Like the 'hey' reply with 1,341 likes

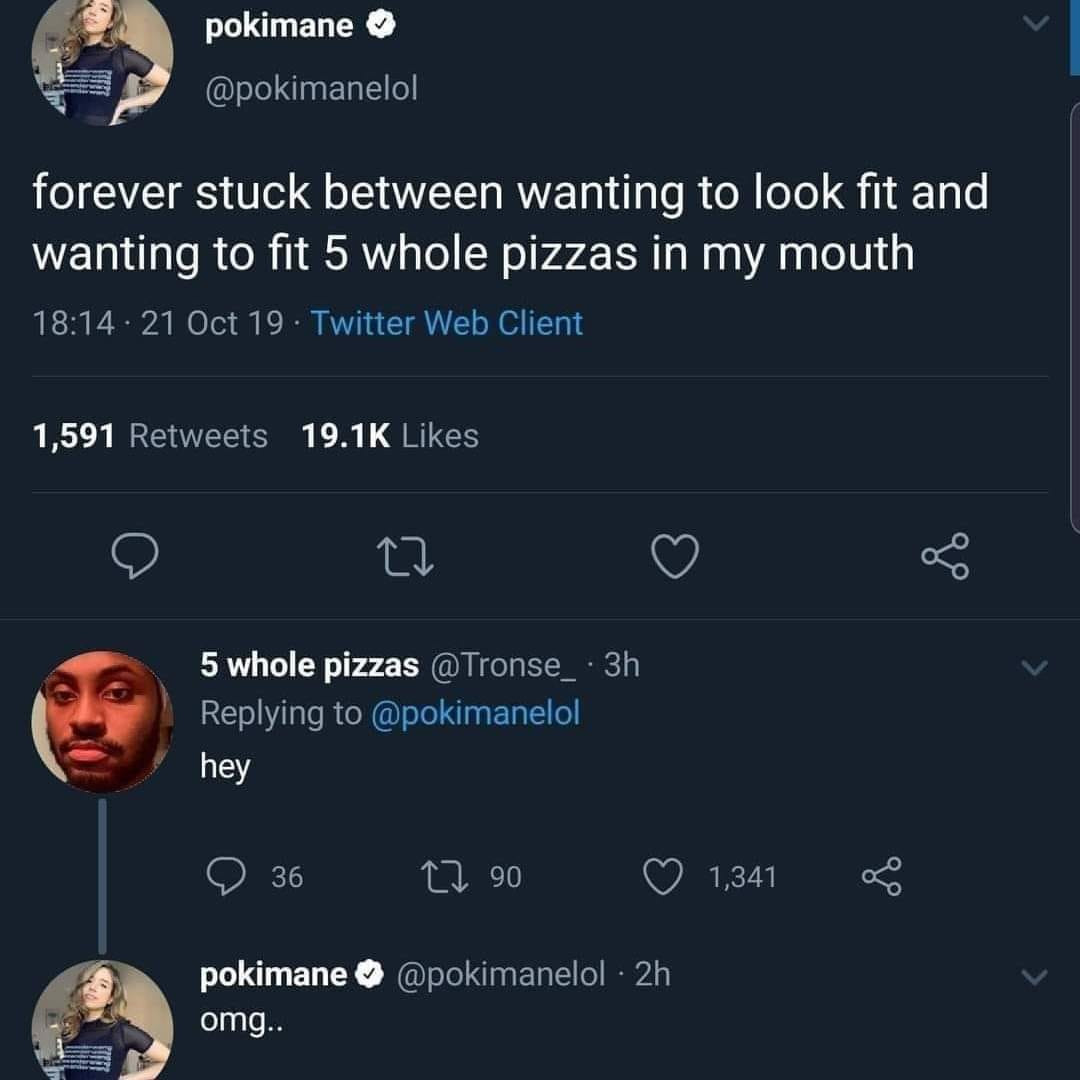pos(663,876)
